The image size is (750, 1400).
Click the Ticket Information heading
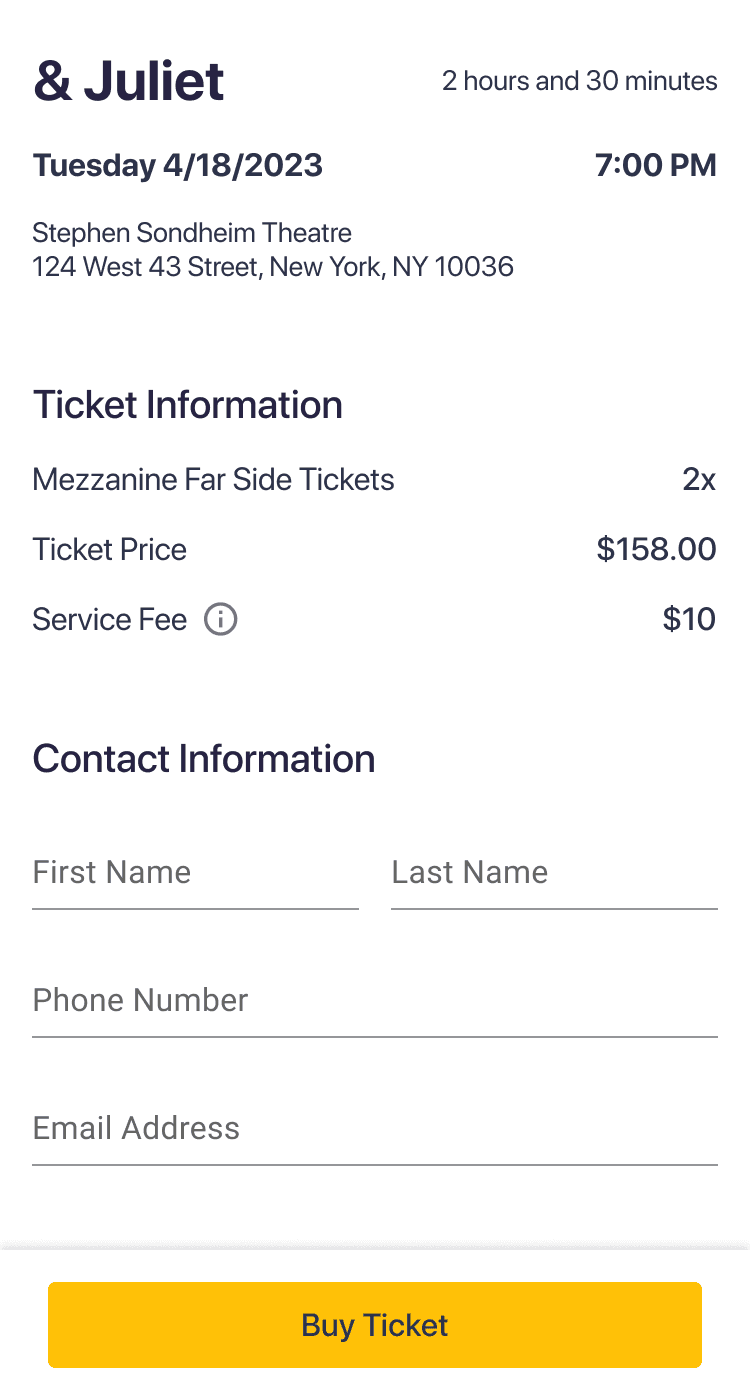click(x=188, y=405)
